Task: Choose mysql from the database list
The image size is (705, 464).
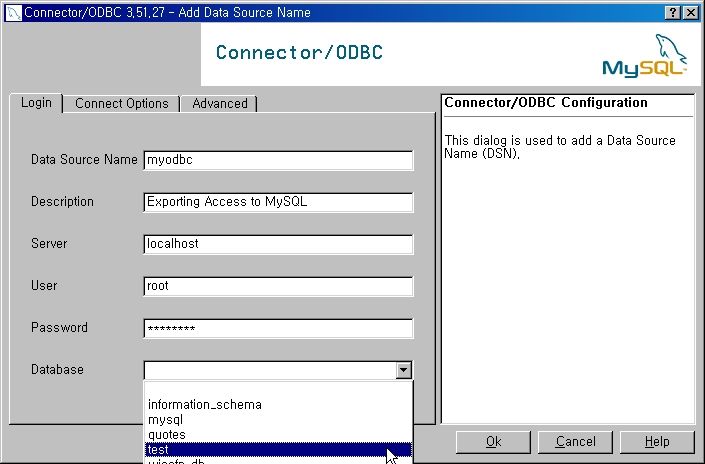Action: pos(278,419)
